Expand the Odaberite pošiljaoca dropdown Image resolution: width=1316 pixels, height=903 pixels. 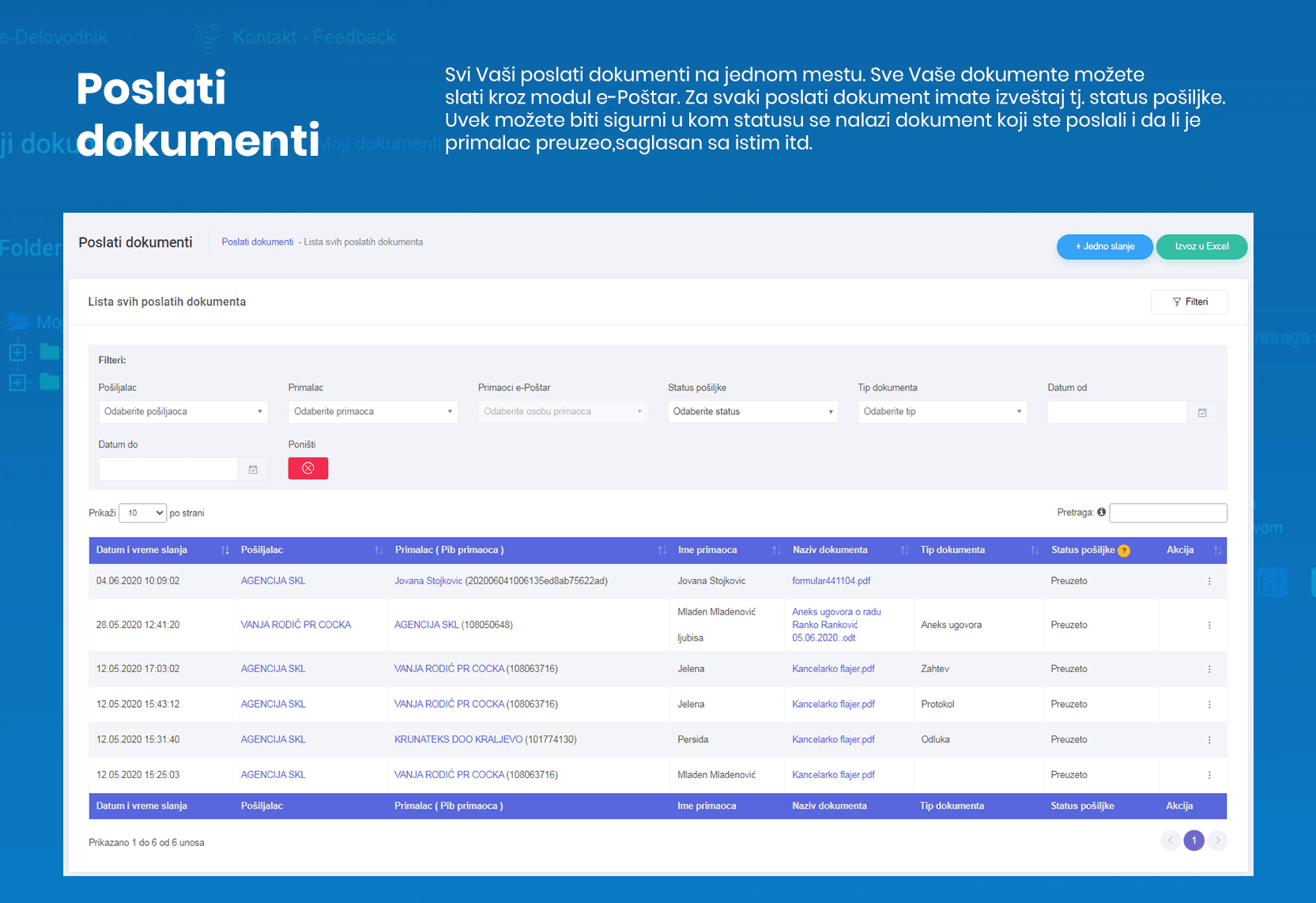183,412
